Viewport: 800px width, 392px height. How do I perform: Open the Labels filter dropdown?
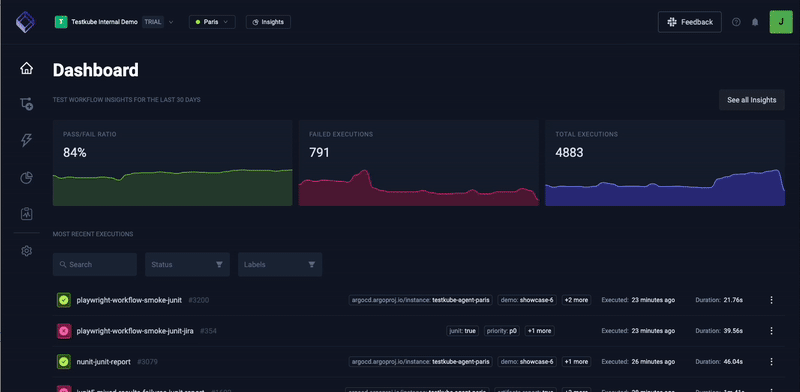coord(280,264)
